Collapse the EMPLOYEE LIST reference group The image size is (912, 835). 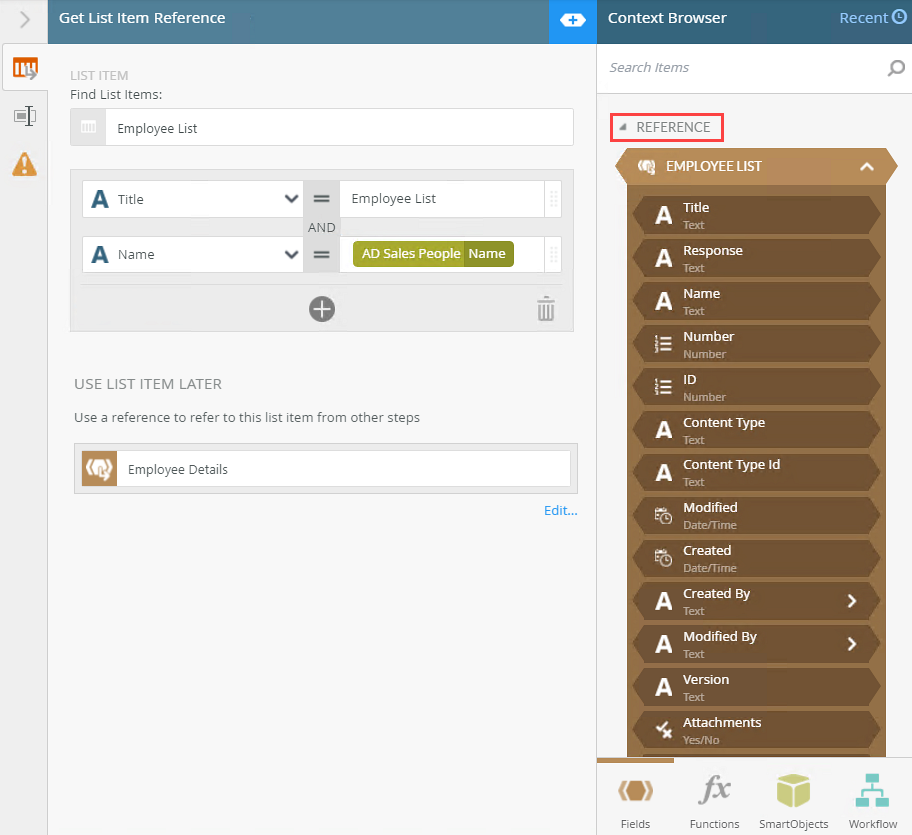867,167
